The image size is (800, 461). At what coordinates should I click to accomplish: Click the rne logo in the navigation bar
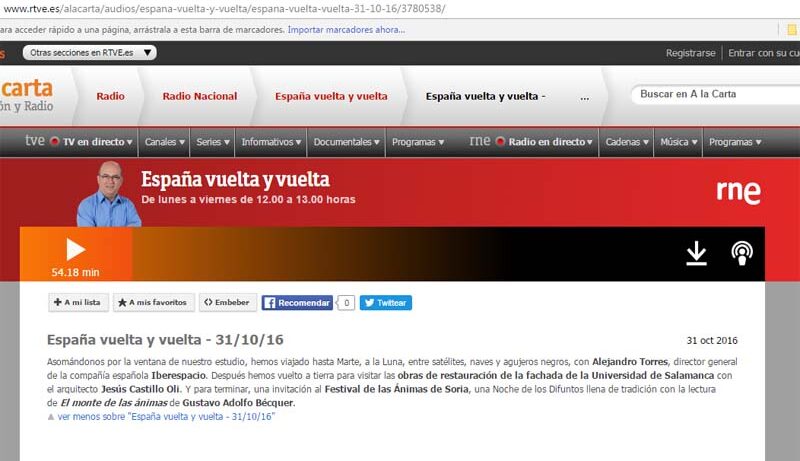click(480, 140)
